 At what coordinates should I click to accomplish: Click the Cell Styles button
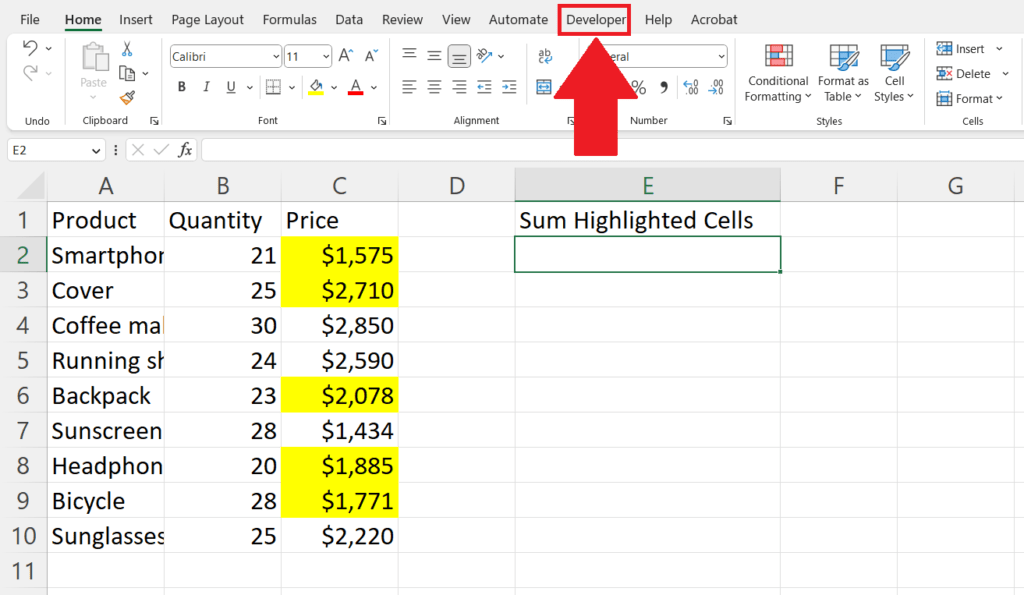(x=895, y=72)
